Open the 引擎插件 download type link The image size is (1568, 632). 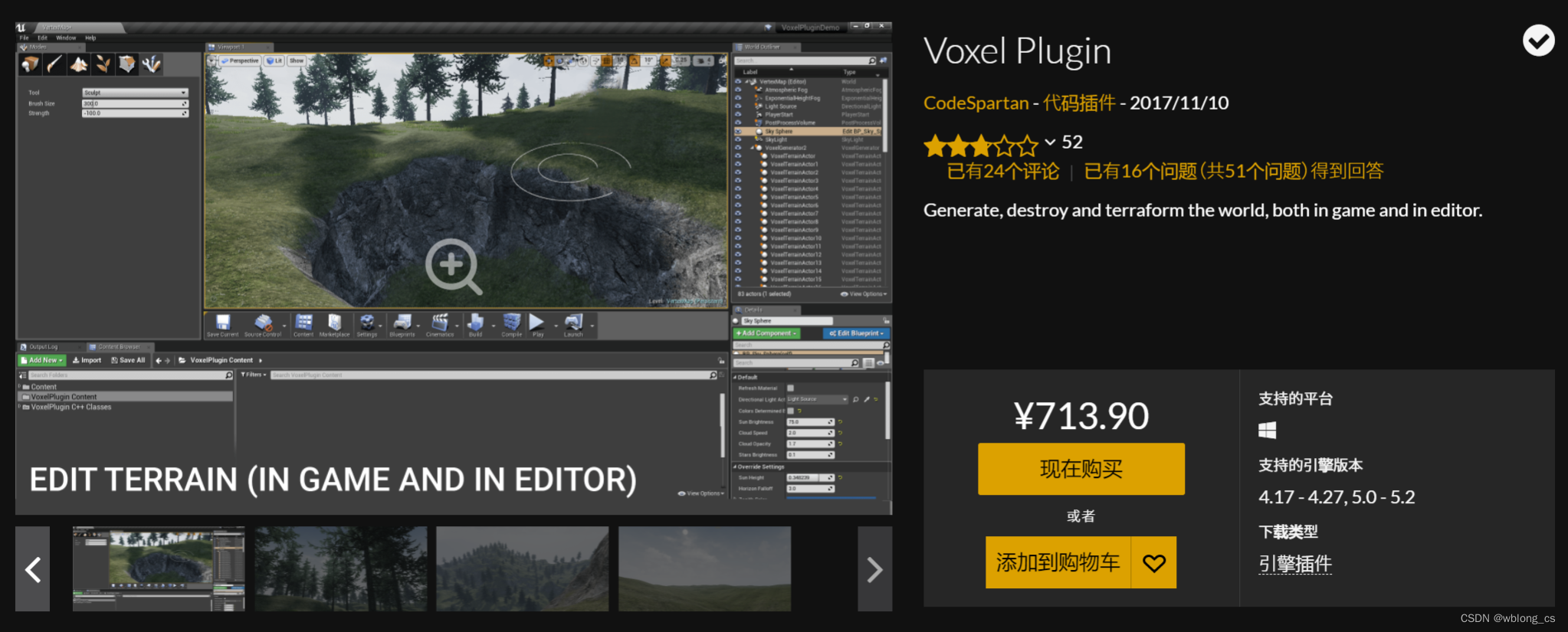coord(1295,564)
